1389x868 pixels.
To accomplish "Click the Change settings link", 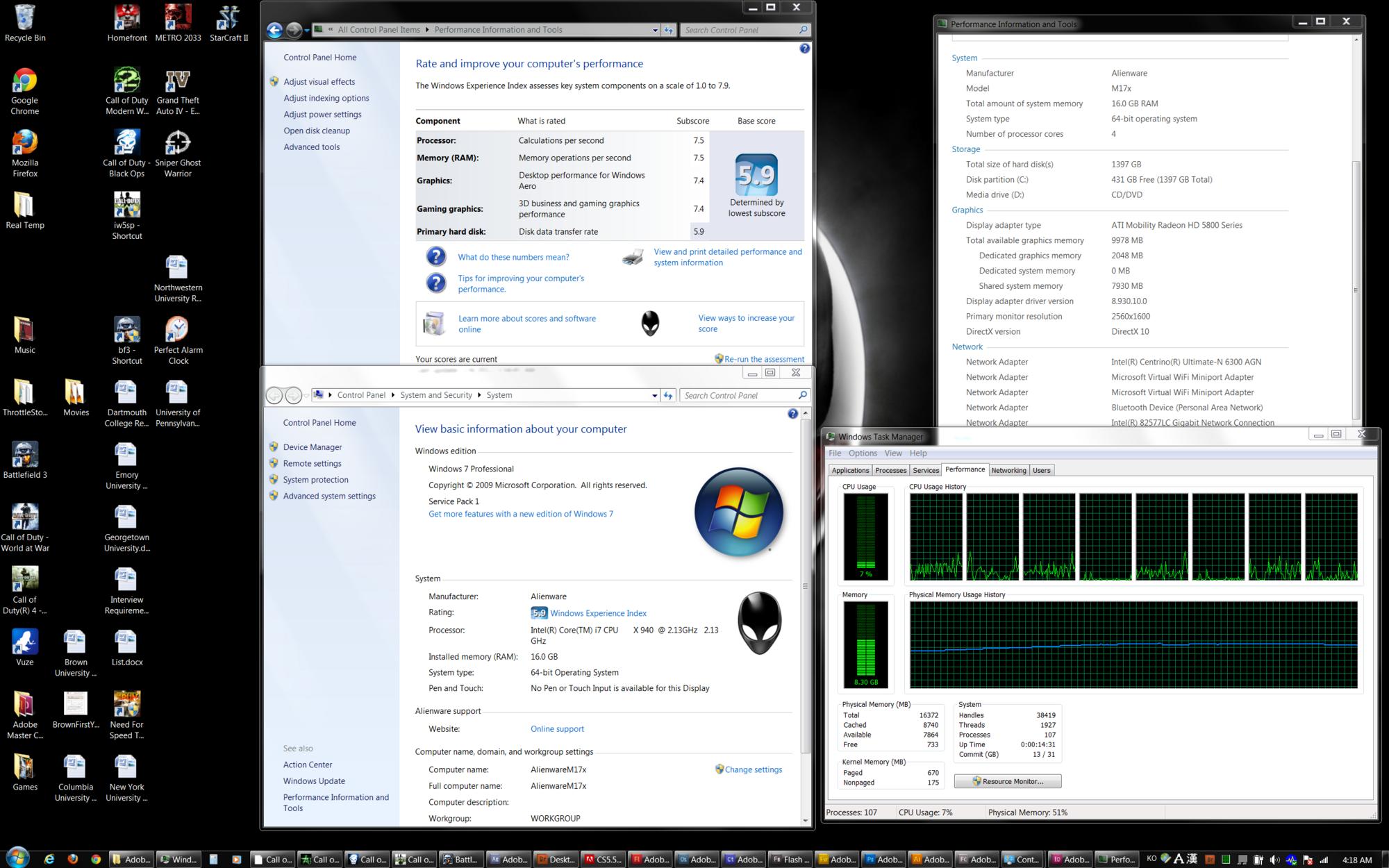I will [x=753, y=769].
